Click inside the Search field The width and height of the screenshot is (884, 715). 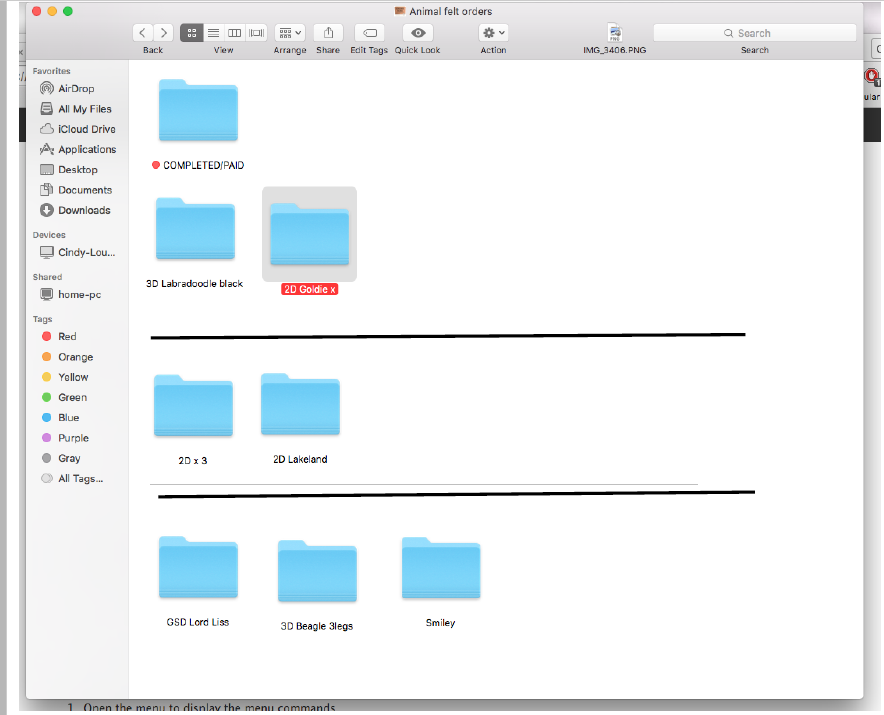[x=754, y=33]
